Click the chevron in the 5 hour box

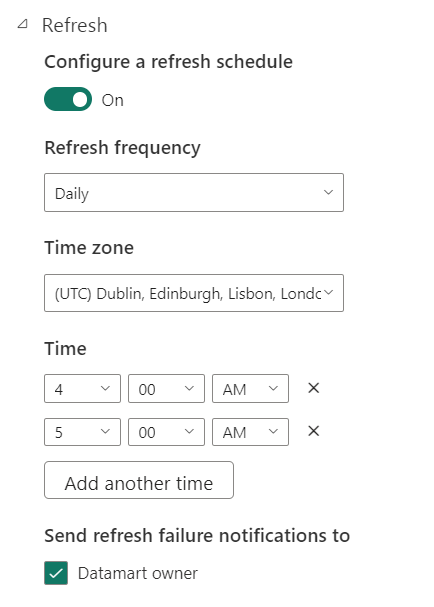(x=105, y=431)
